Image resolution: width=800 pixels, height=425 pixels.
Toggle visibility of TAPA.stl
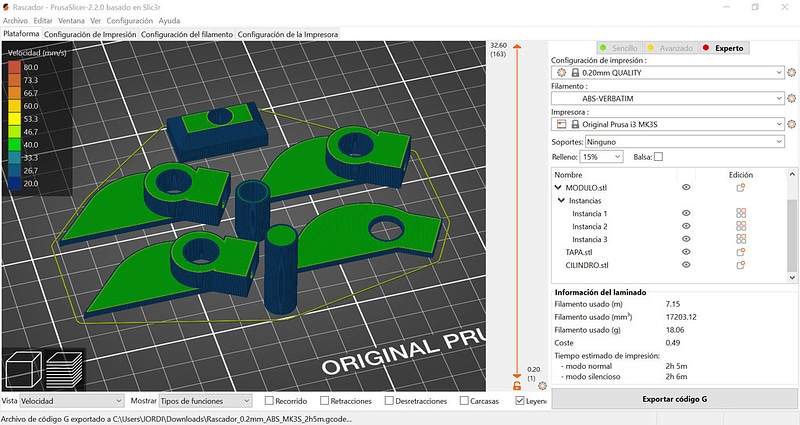pyautogui.click(x=686, y=252)
